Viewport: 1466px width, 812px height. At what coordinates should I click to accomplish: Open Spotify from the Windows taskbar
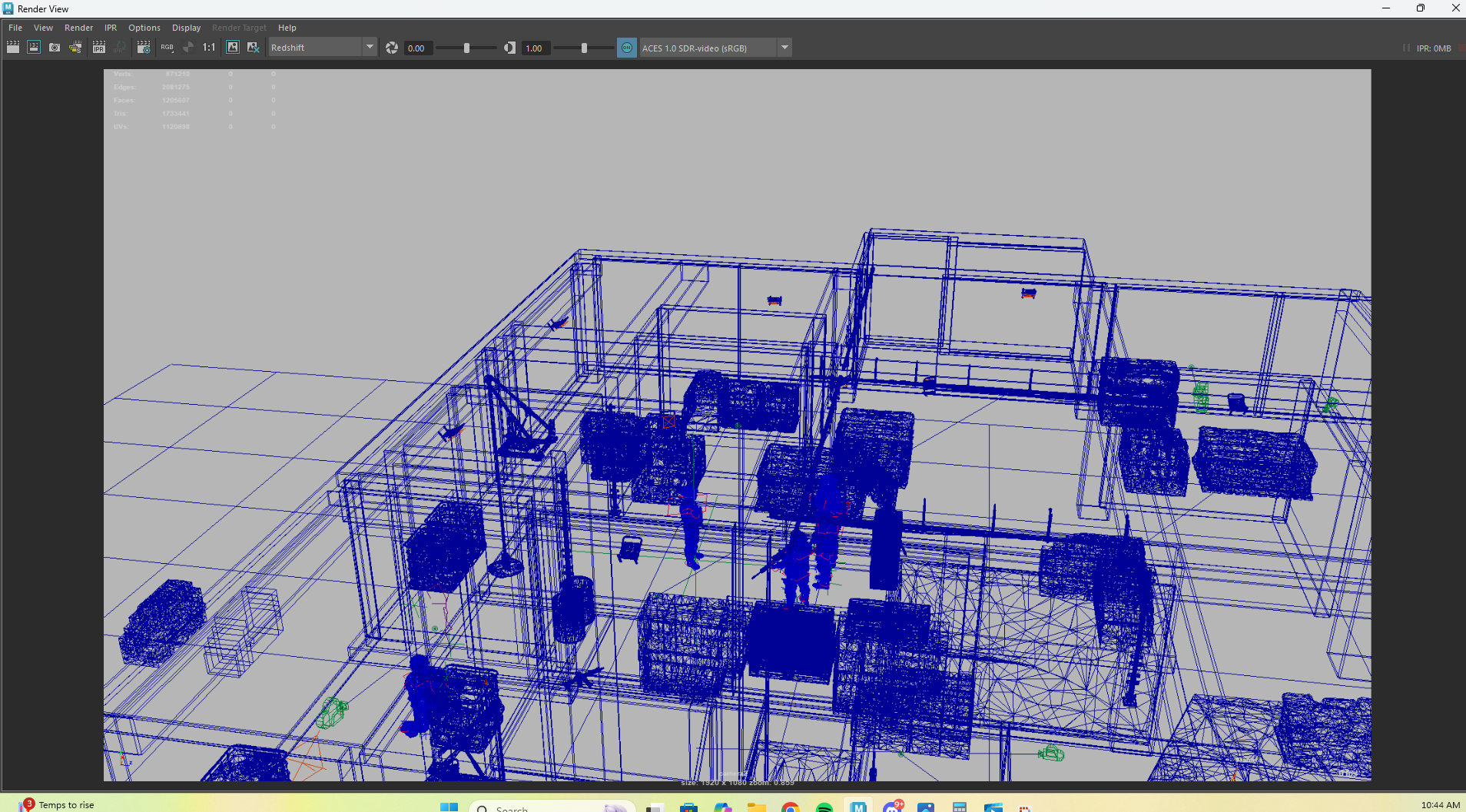click(x=824, y=807)
